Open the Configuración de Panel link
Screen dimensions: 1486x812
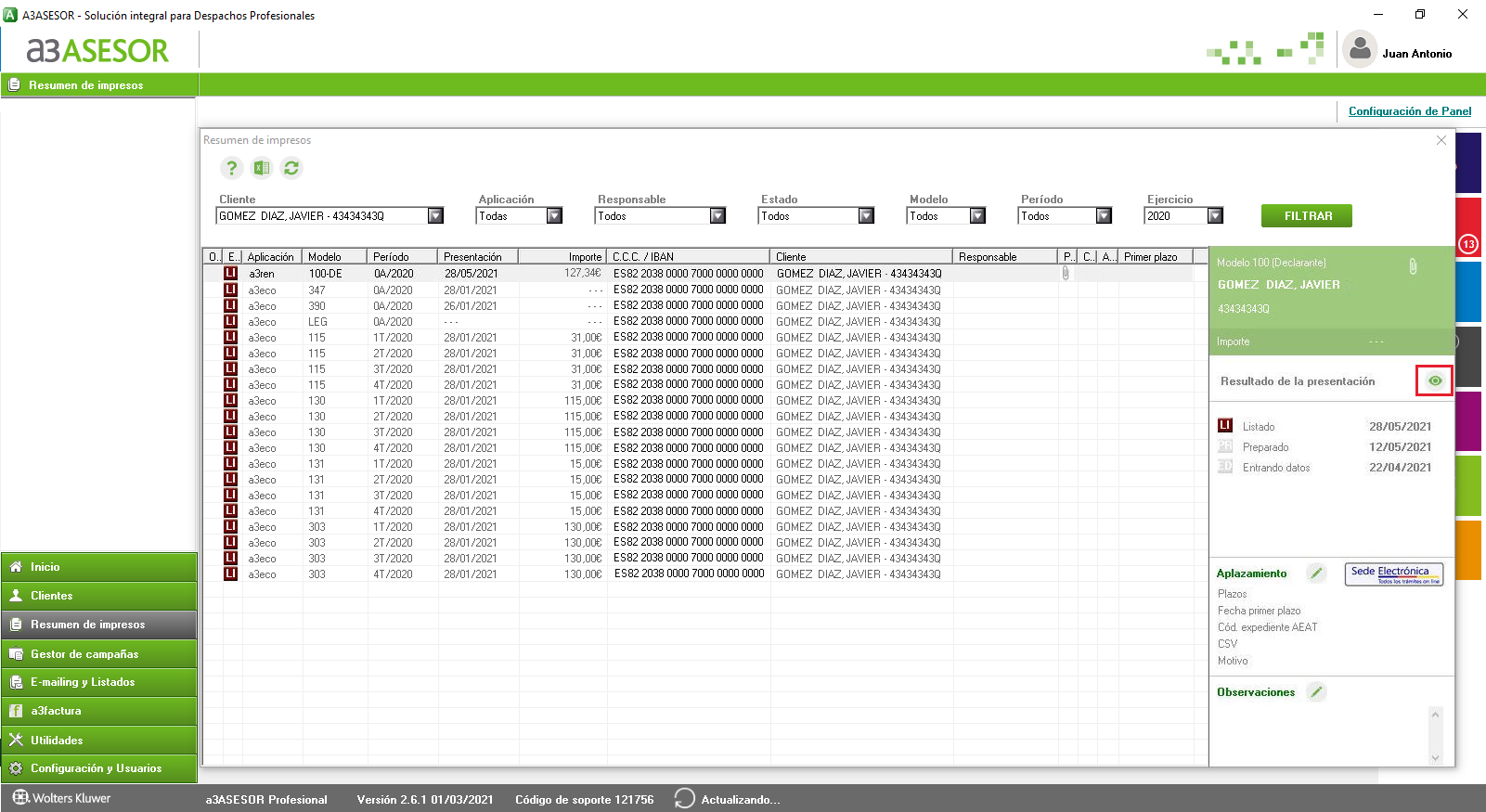[x=1410, y=111]
